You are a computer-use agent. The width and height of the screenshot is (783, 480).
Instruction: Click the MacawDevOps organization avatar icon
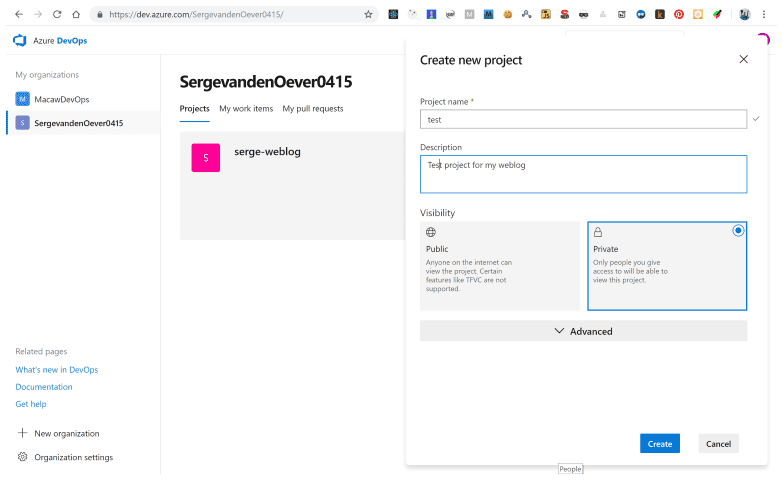click(x=23, y=99)
